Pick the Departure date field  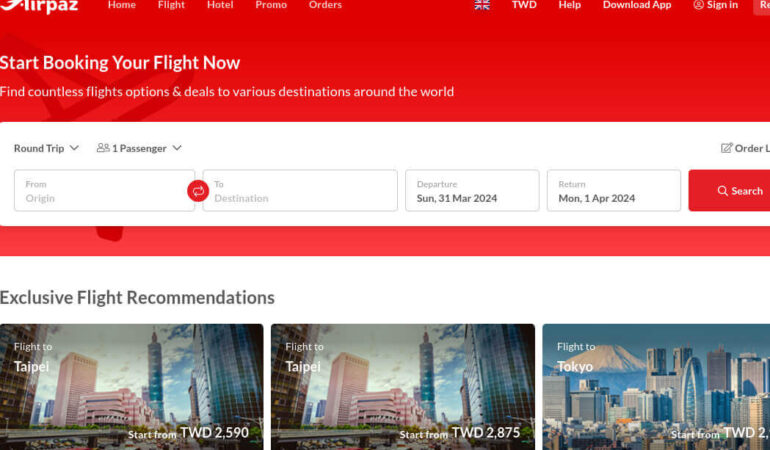pos(471,191)
